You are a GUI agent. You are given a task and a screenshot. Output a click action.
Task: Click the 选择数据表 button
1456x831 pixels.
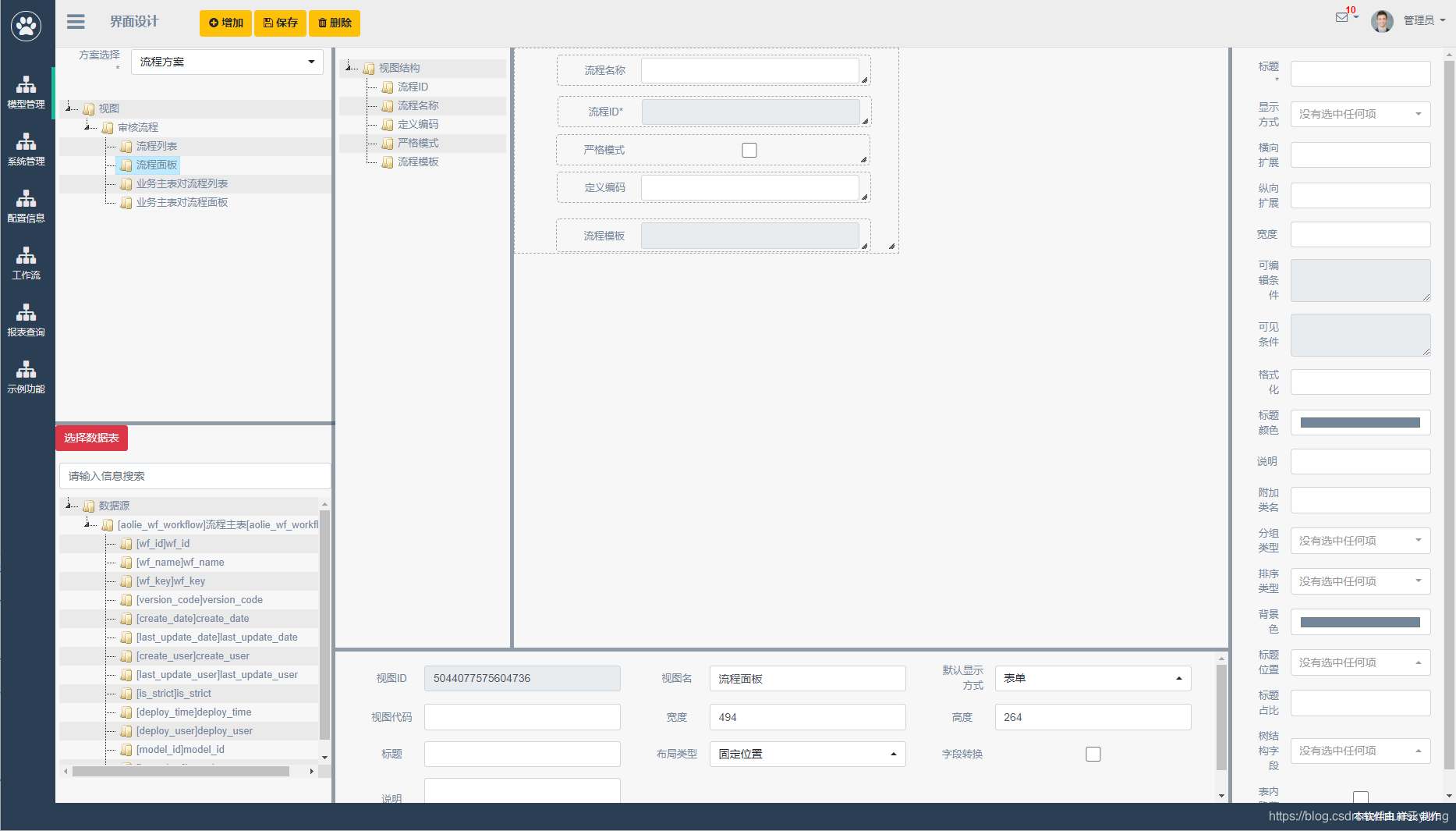(x=91, y=438)
